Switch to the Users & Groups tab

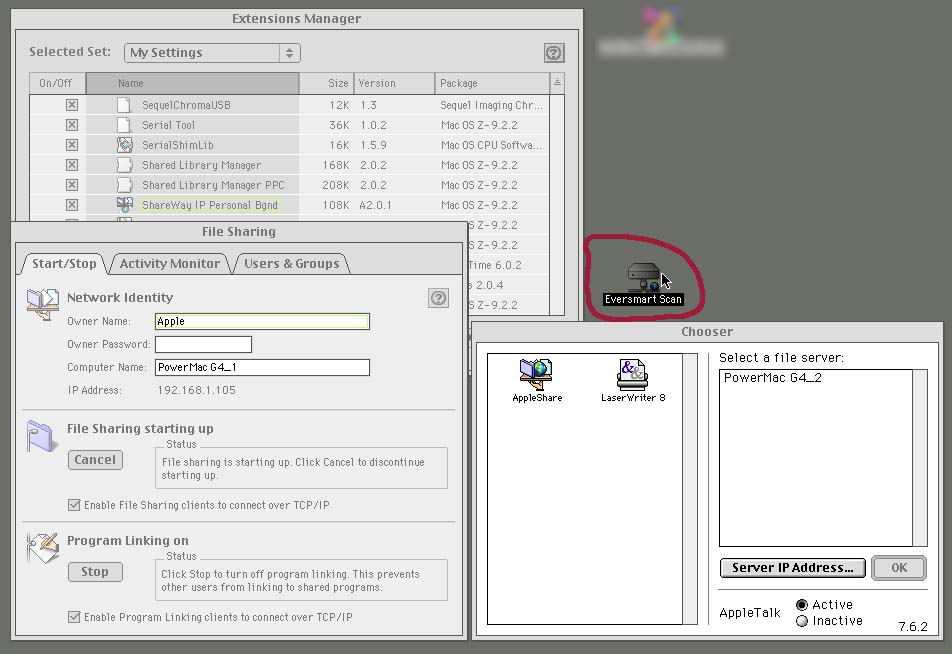pos(291,264)
